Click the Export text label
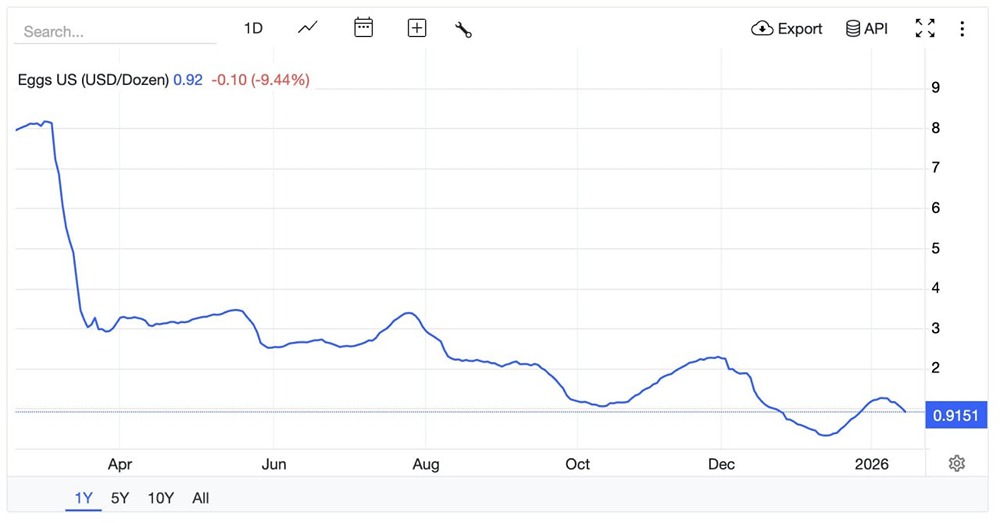The height and width of the screenshot is (523, 1000). [x=800, y=28]
